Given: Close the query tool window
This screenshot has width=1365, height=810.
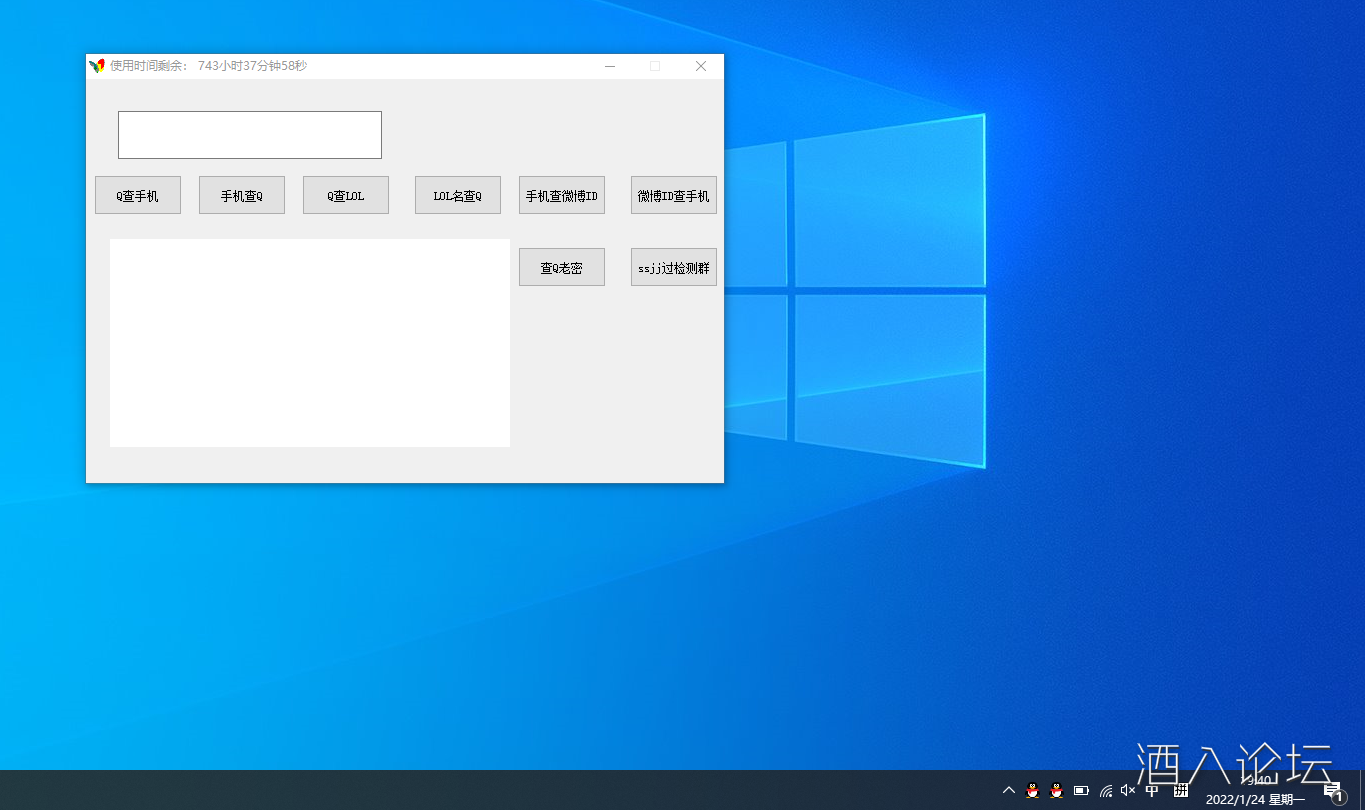Looking at the screenshot, I should click(701, 66).
